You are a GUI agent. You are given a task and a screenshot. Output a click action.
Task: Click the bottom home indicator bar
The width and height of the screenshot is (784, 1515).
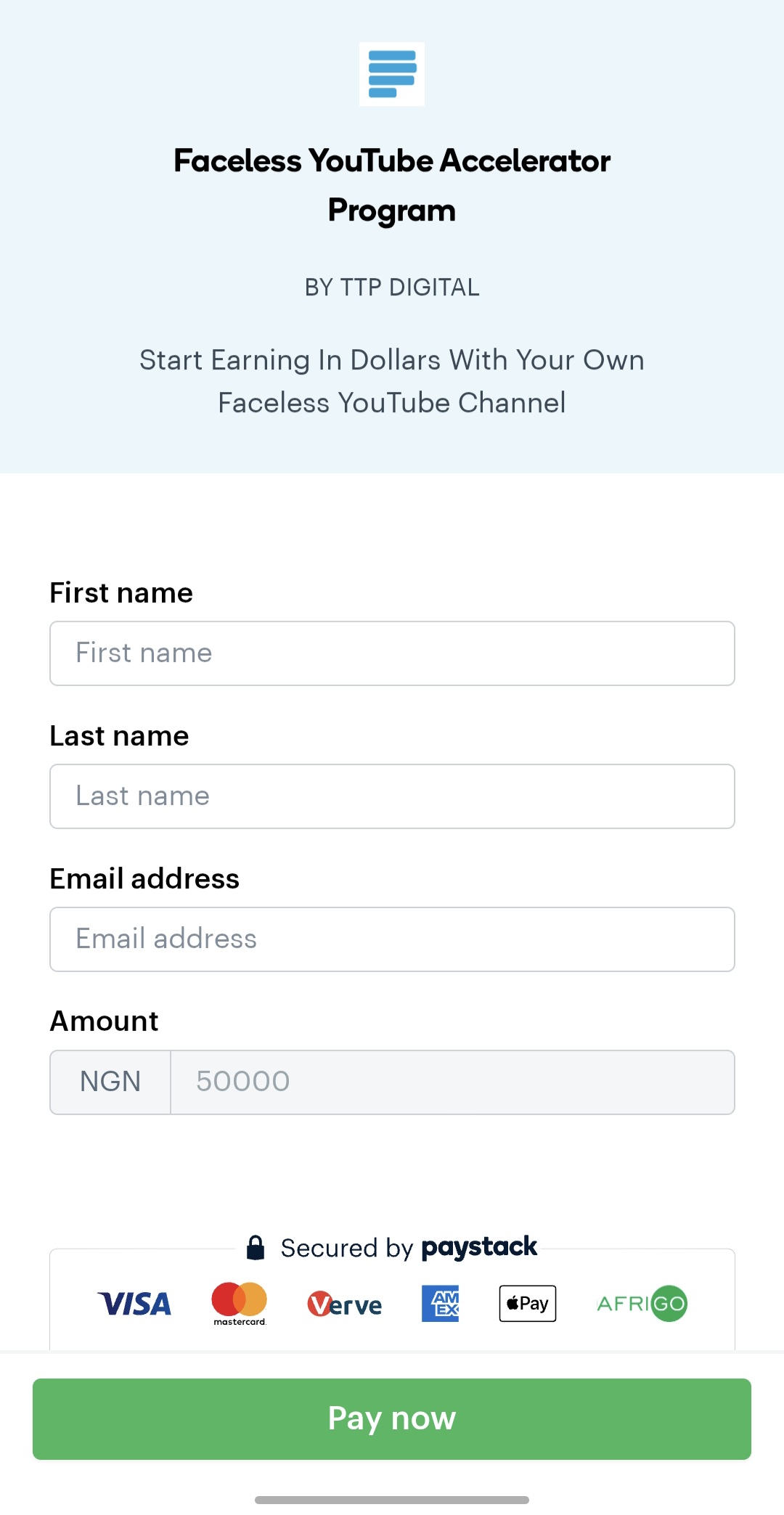point(391,1498)
